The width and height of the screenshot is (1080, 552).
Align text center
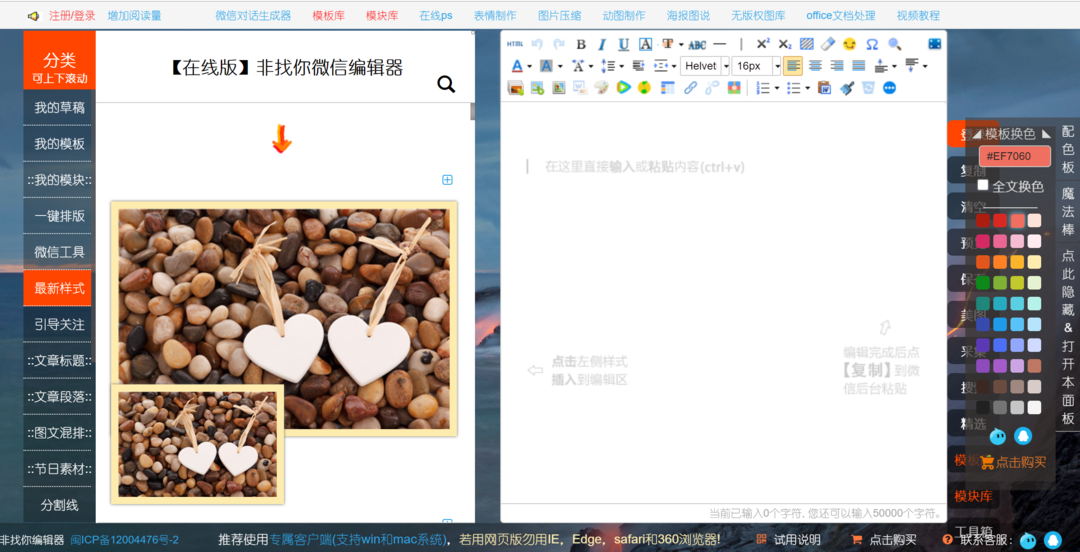tap(815, 66)
